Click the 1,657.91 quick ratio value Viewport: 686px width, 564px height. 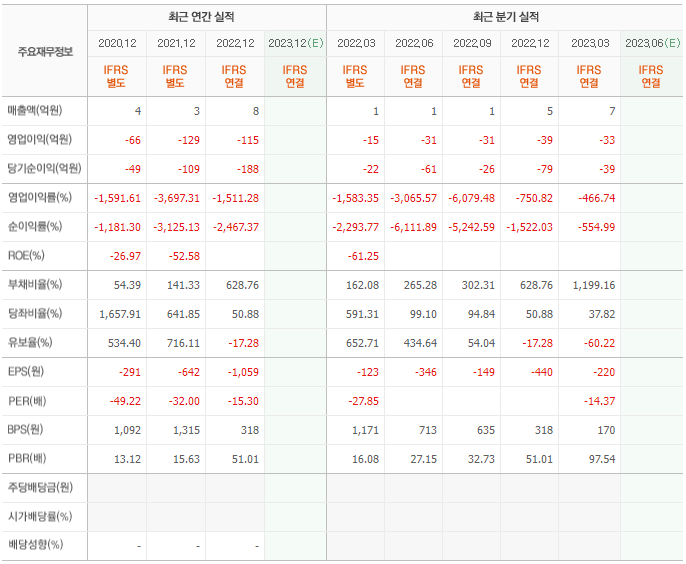tap(120, 314)
